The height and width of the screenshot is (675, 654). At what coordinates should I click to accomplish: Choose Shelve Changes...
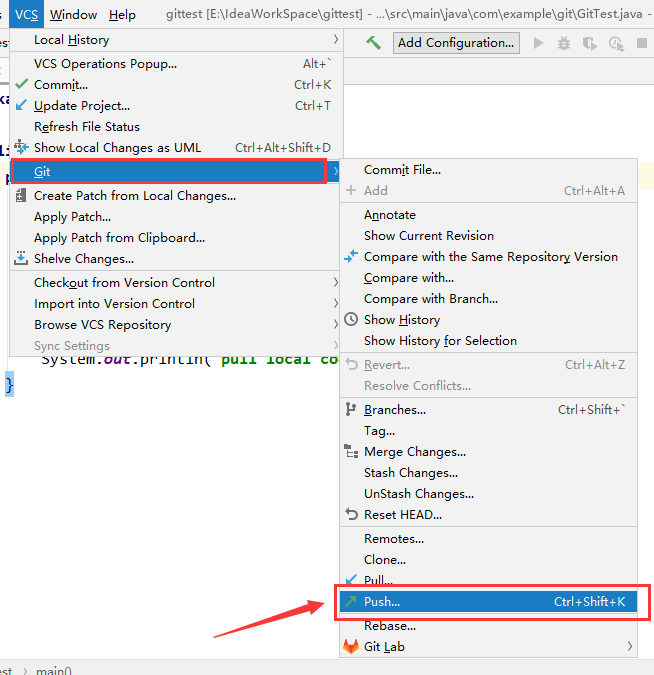pyautogui.click(x=176, y=258)
